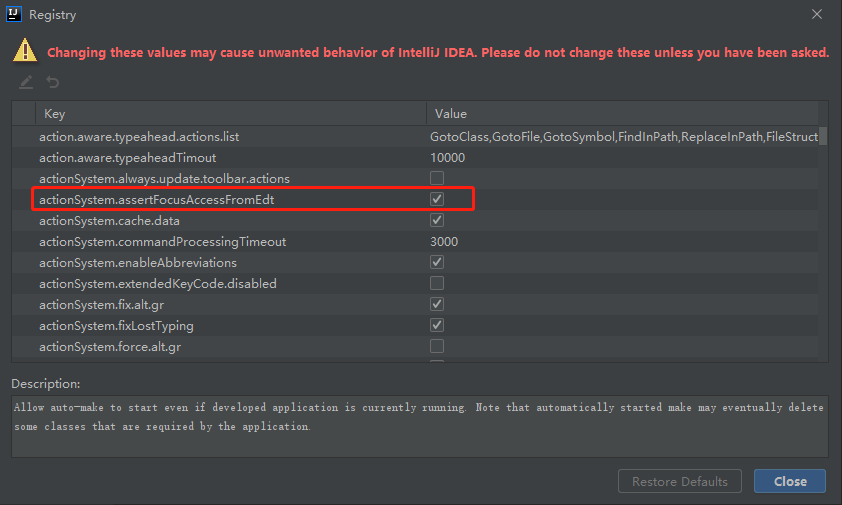Disable actionSystem.enableAbbreviations checkbox
Viewport: 842px width, 505px height.
pyautogui.click(x=437, y=262)
